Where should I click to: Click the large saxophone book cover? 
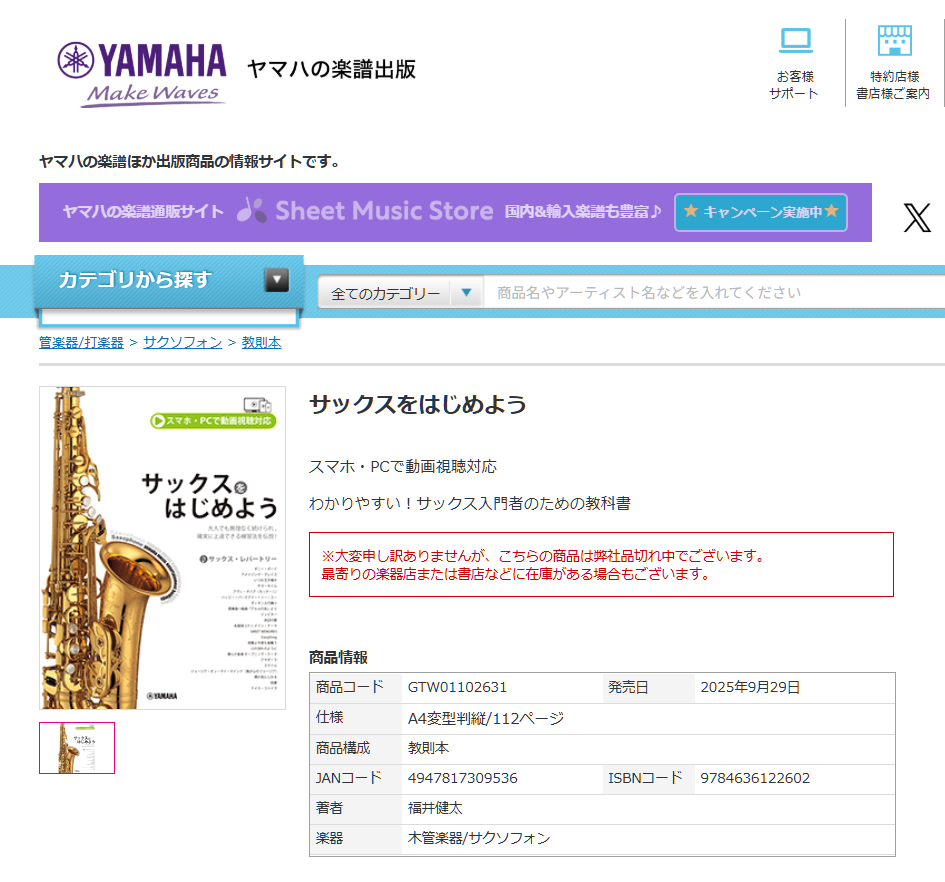pyautogui.click(x=162, y=548)
